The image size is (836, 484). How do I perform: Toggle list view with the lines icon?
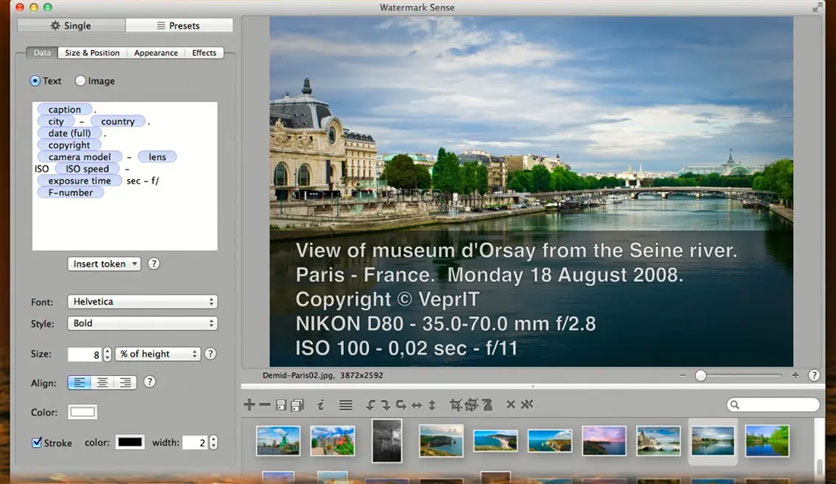tap(345, 405)
